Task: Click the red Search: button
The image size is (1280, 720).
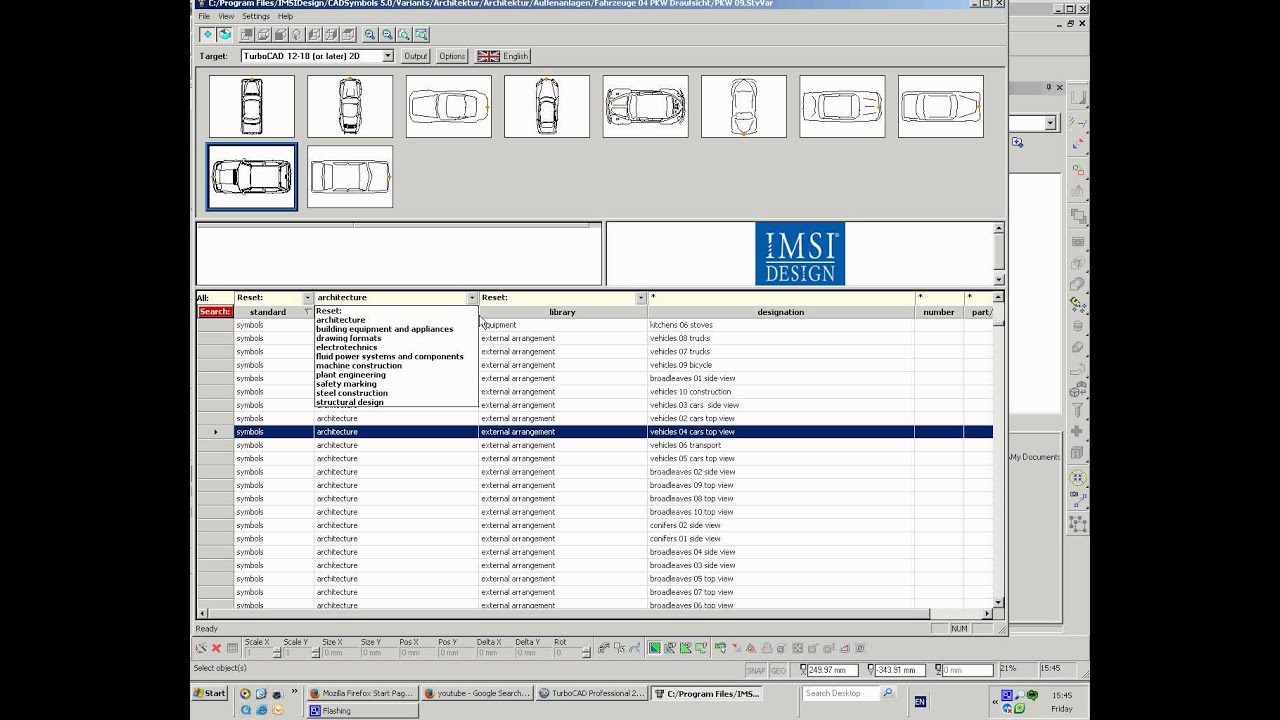Action: click(215, 312)
